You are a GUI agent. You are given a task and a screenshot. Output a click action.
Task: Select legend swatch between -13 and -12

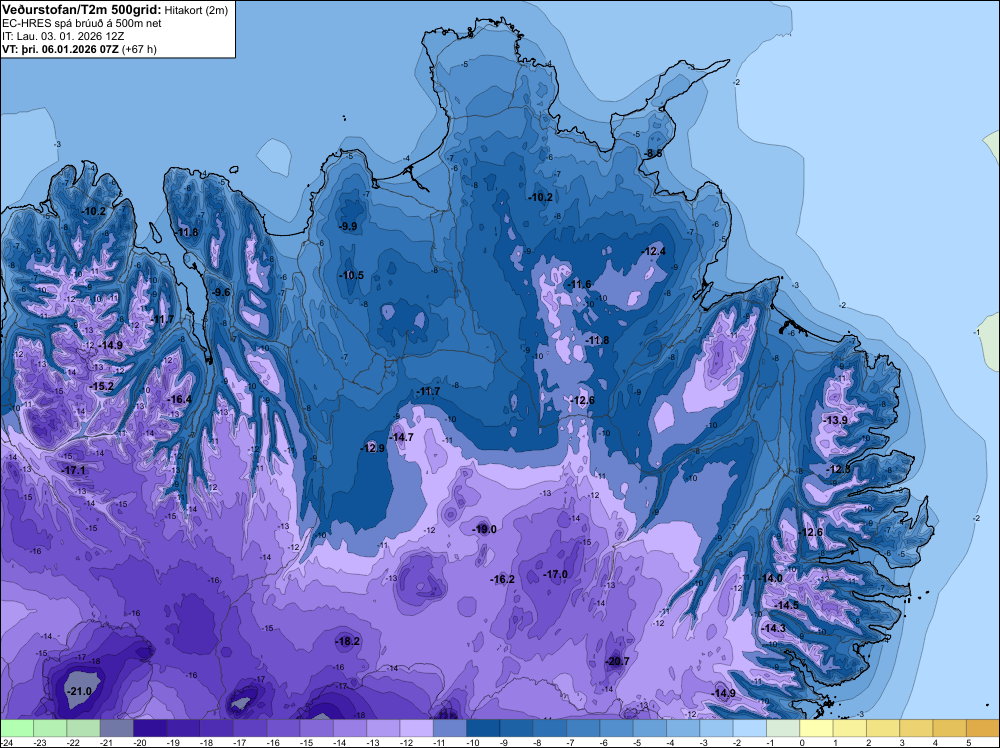click(383, 728)
